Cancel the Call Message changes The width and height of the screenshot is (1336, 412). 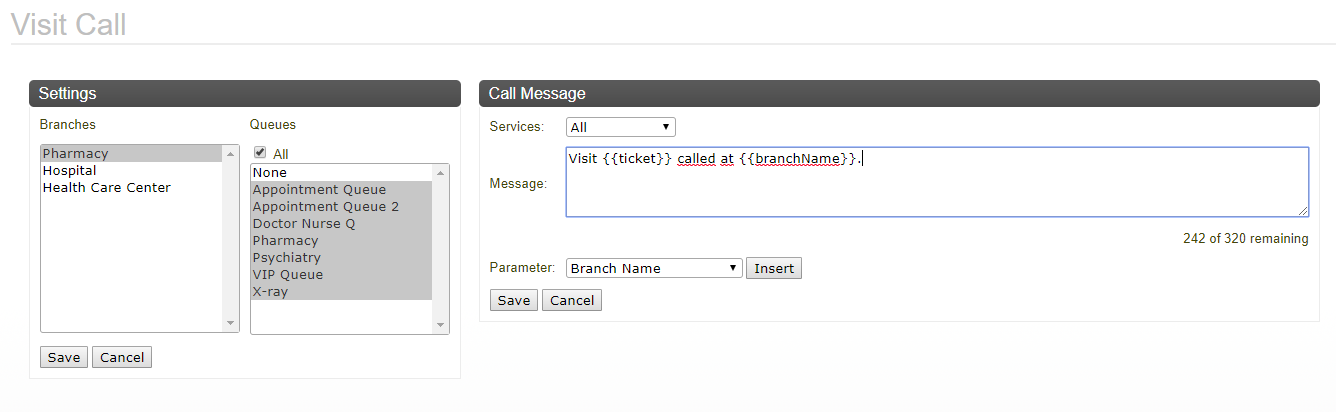click(x=572, y=300)
